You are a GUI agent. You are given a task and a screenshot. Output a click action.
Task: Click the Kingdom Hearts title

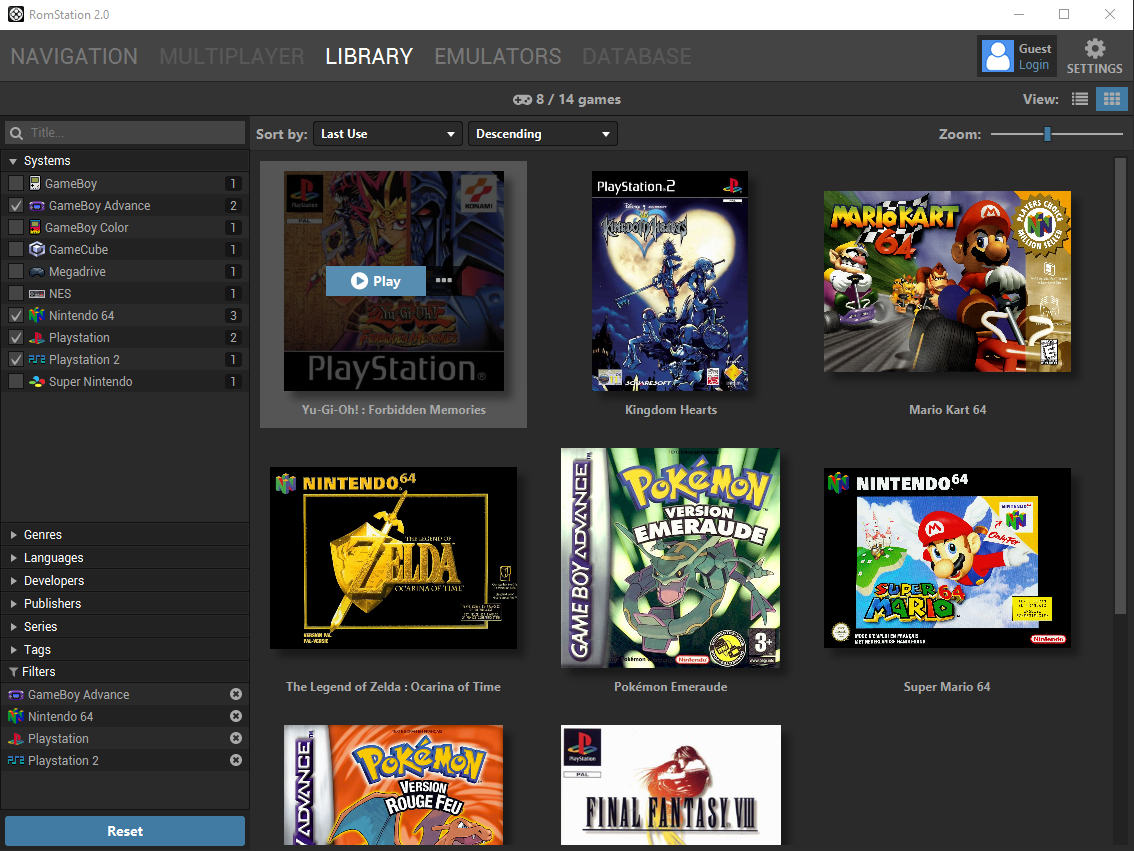(x=671, y=410)
